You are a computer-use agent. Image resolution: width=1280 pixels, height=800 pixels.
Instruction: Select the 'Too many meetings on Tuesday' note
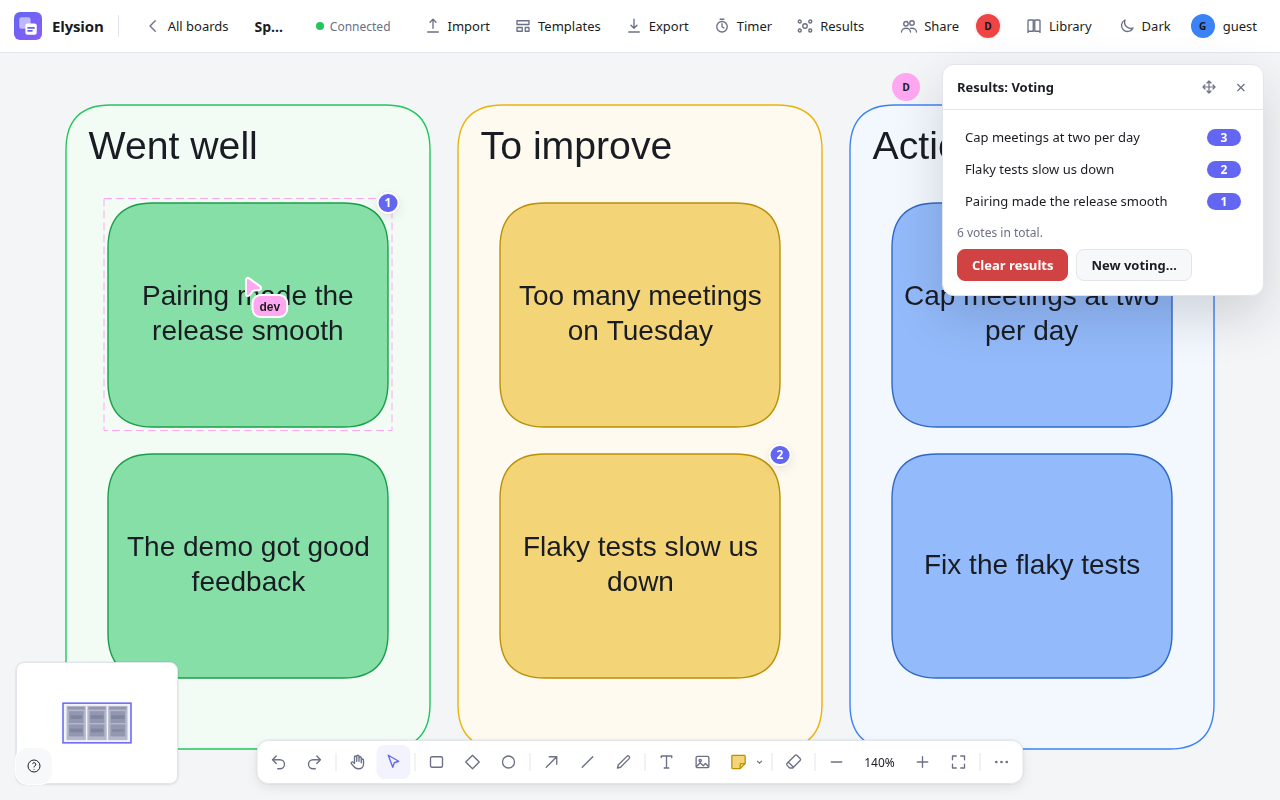(640, 315)
